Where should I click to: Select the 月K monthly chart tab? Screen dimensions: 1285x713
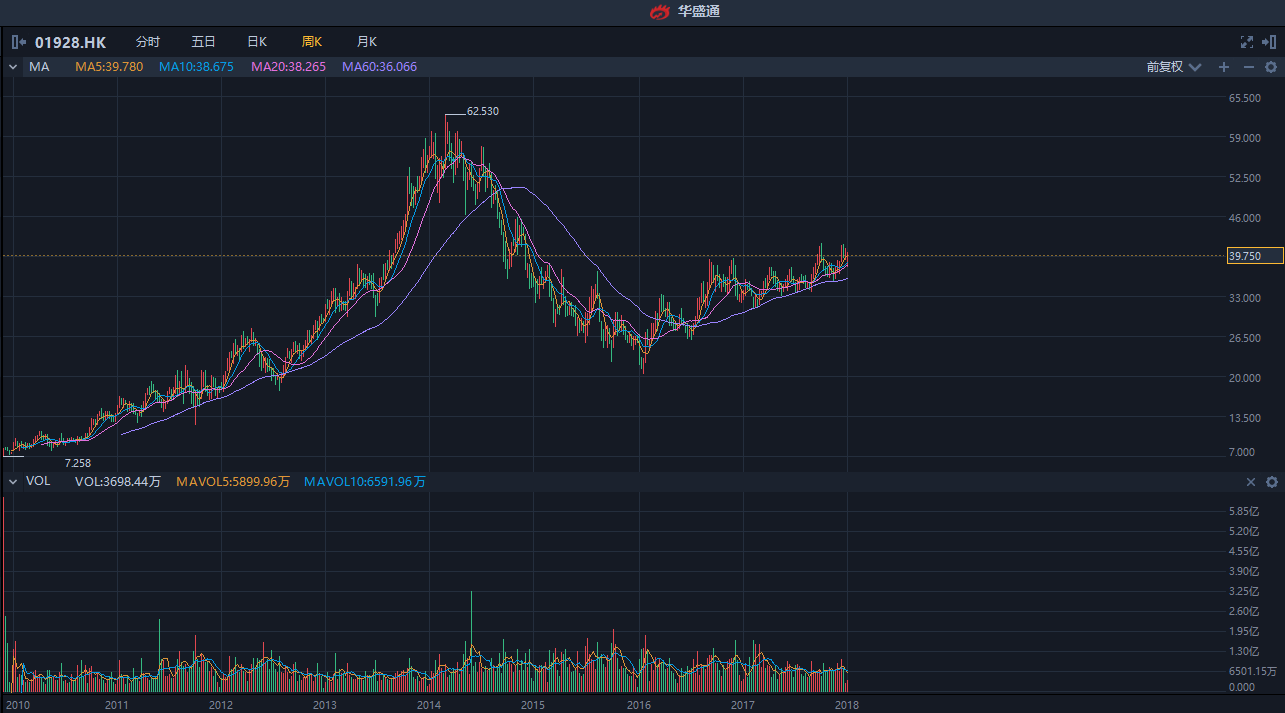coord(367,42)
